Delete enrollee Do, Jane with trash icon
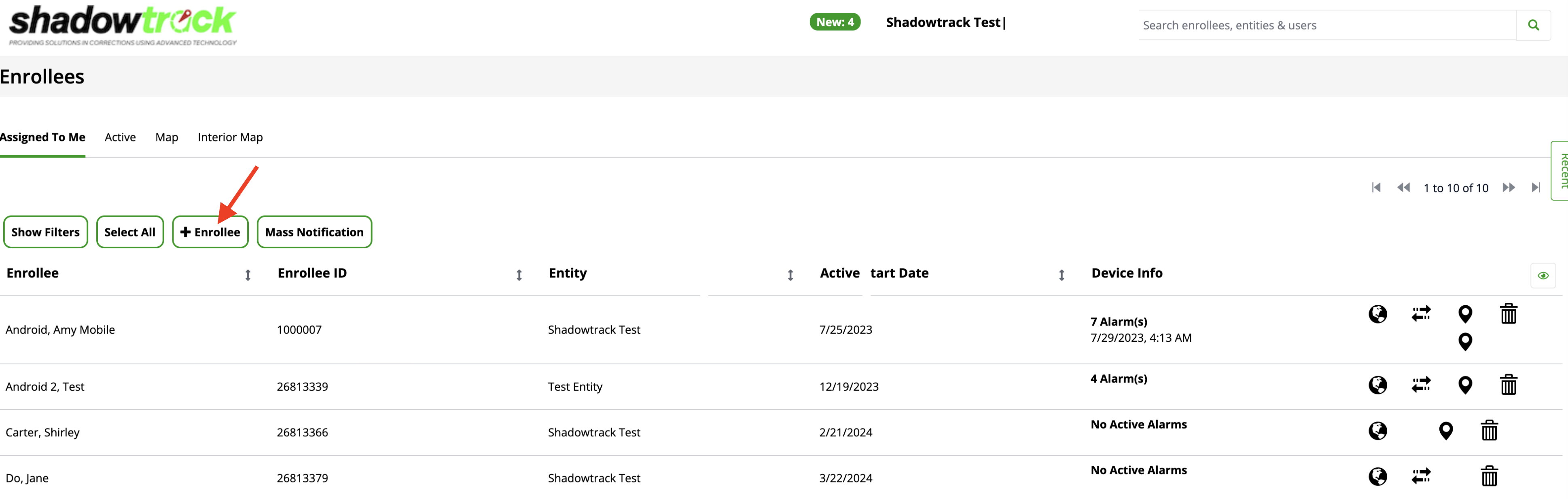Image resolution: width=1568 pixels, height=499 pixels. click(x=1489, y=476)
